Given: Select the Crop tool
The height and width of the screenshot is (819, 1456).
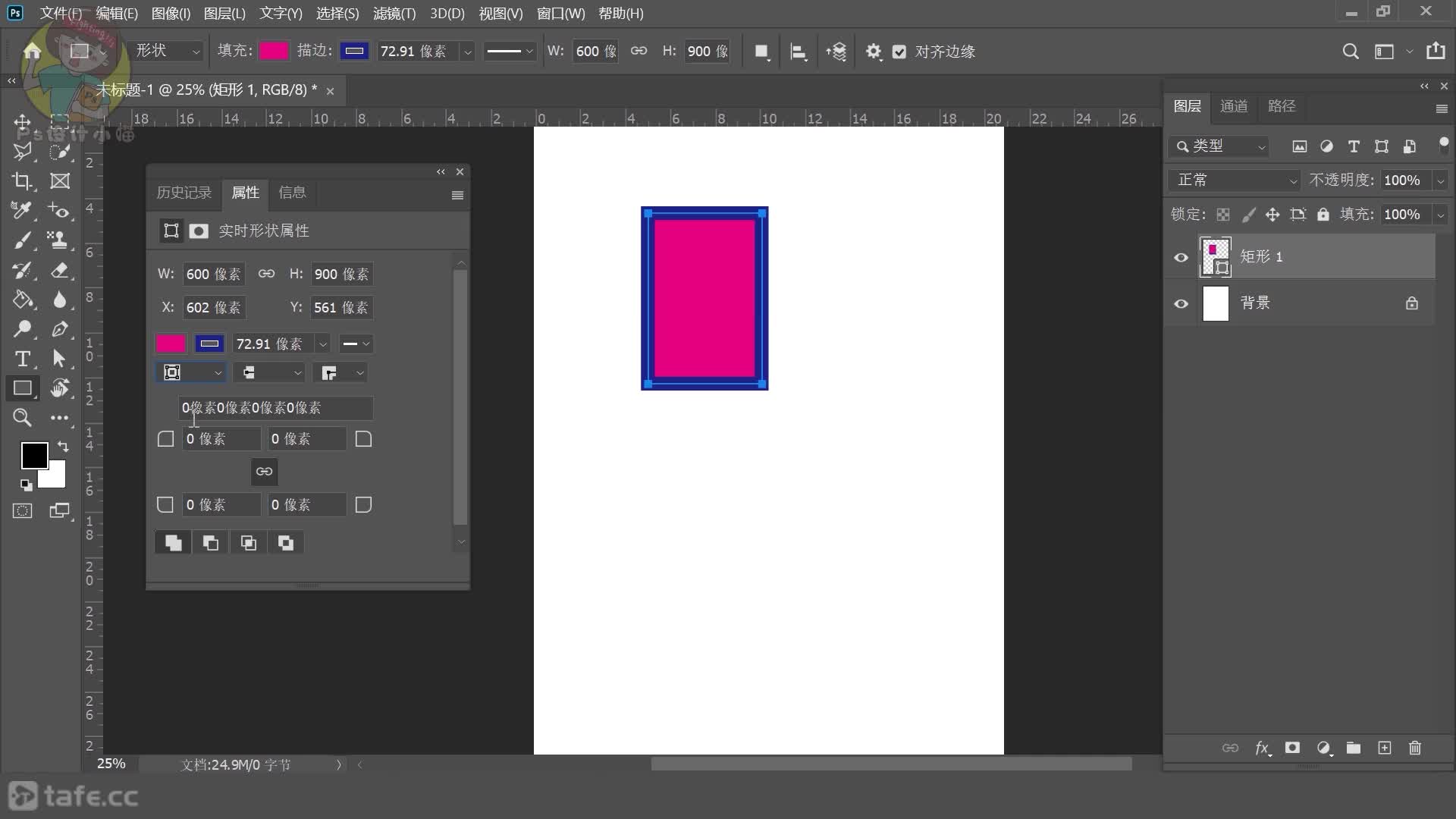Looking at the screenshot, I should [22, 181].
